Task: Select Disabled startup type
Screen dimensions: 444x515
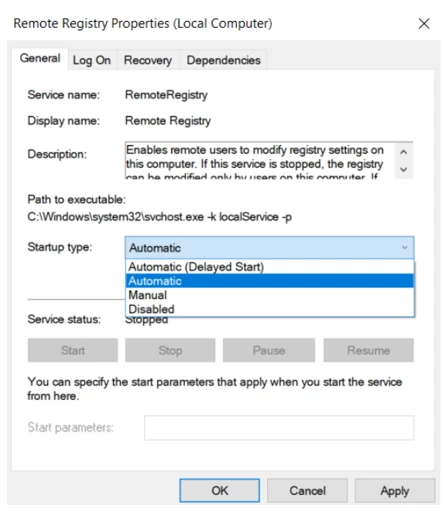Action: pyautogui.click(x=270, y=309)
